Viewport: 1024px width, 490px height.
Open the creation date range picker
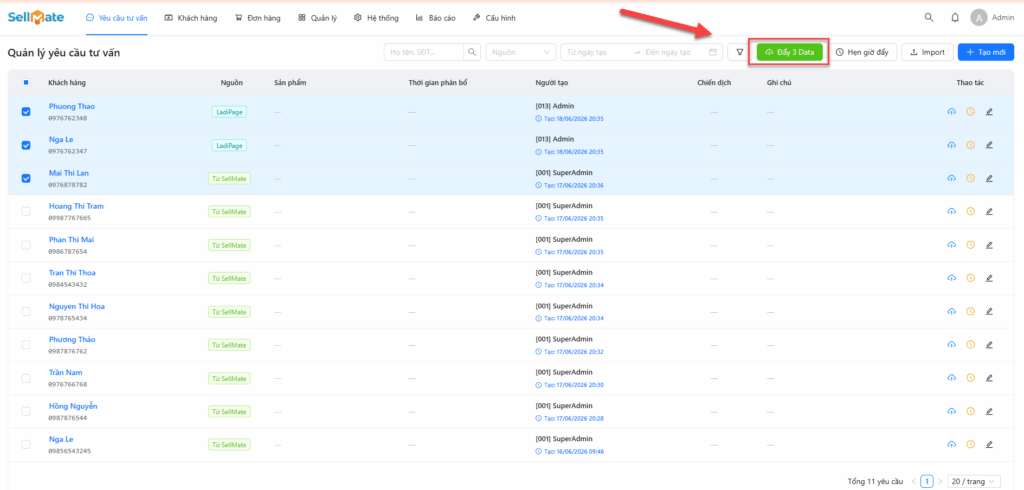click(642, 52)
